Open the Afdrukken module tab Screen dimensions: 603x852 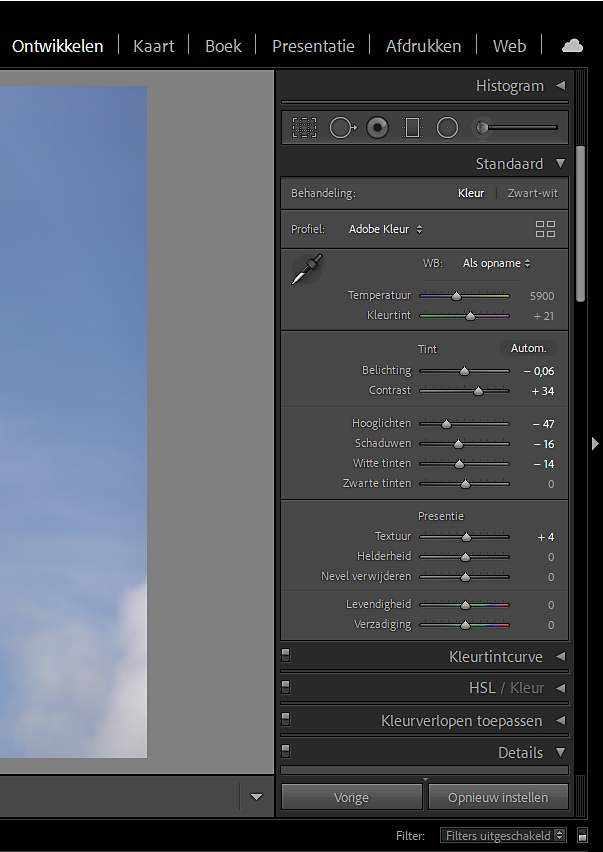423,46
